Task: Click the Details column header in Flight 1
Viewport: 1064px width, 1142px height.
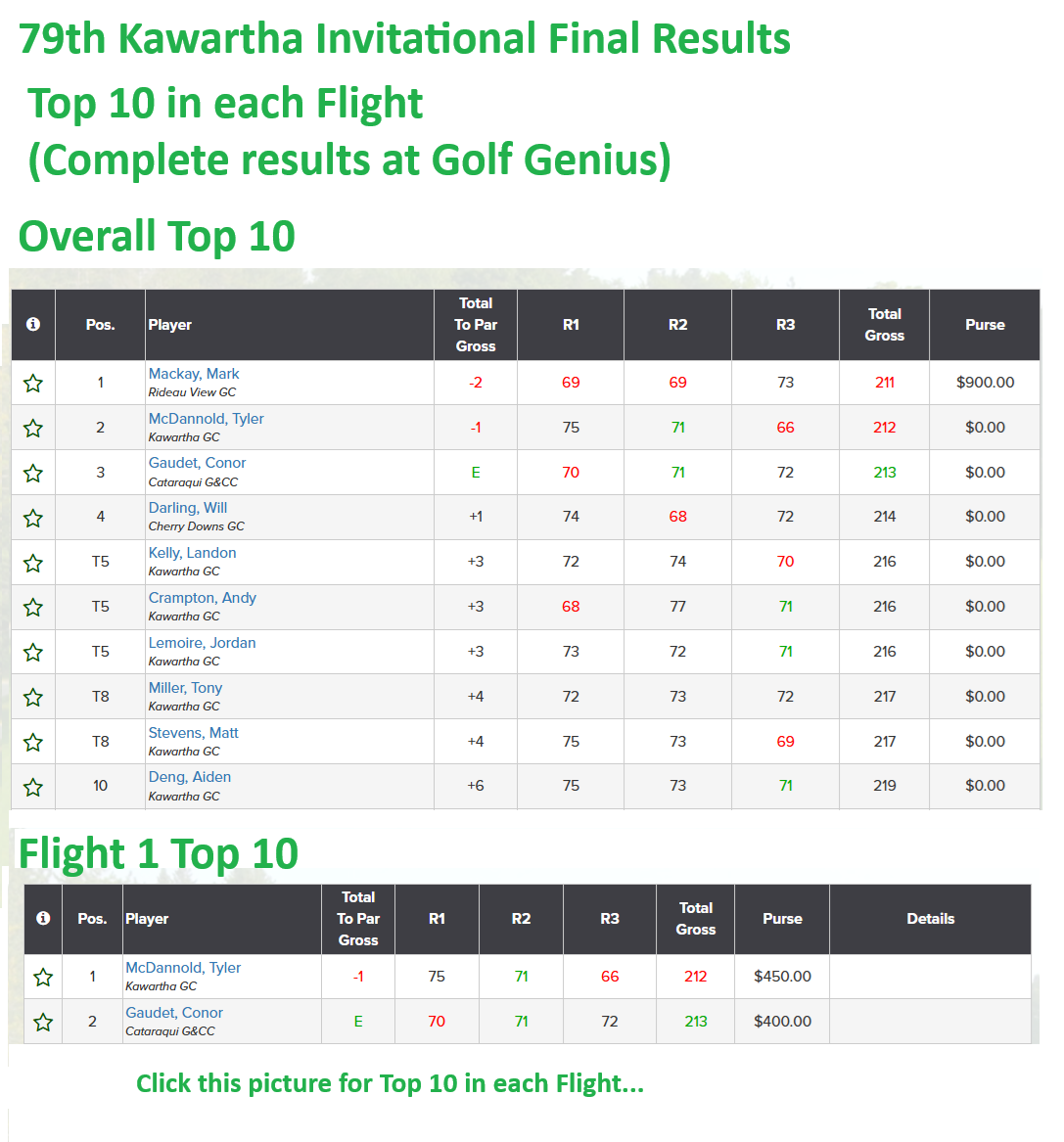Action: 930,919
